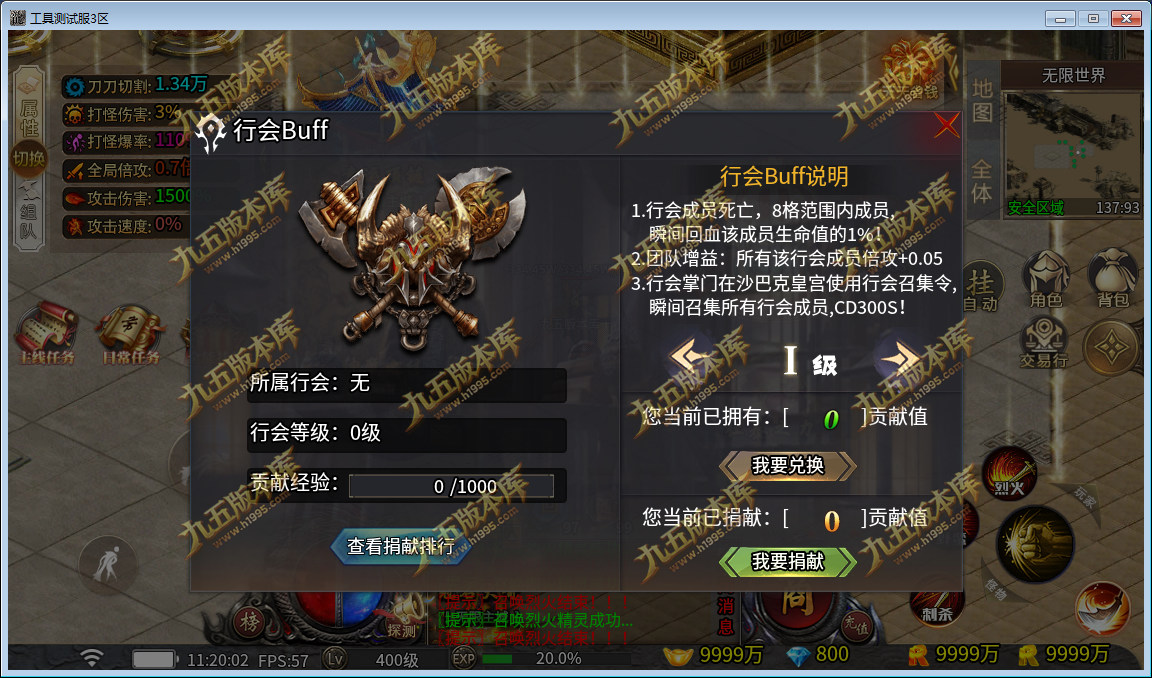Open the 主线任务 main quest scroll
1152x678 pixels.
46,334
